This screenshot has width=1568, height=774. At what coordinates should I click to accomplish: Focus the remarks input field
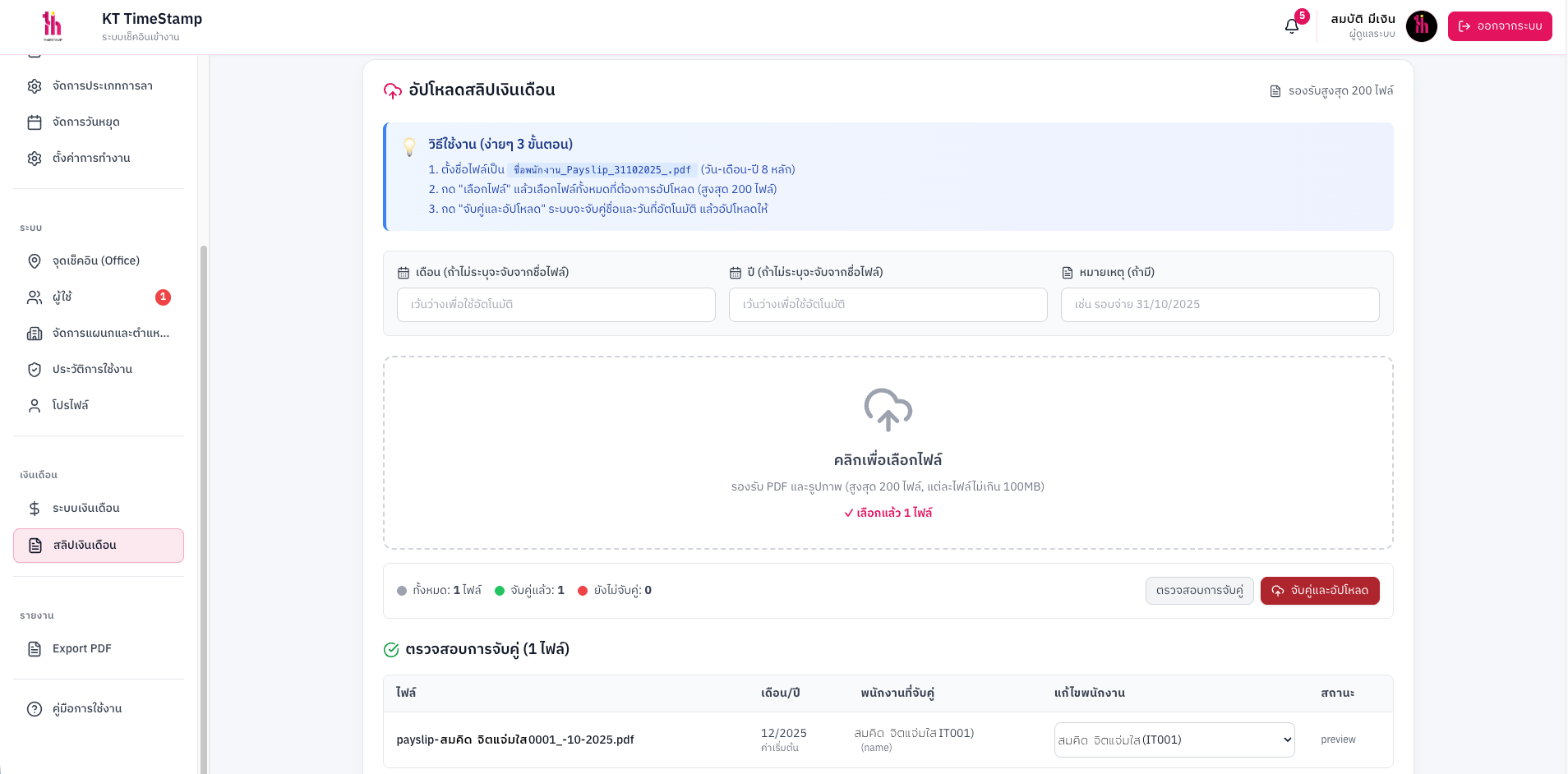click(x=1220, y=305)
